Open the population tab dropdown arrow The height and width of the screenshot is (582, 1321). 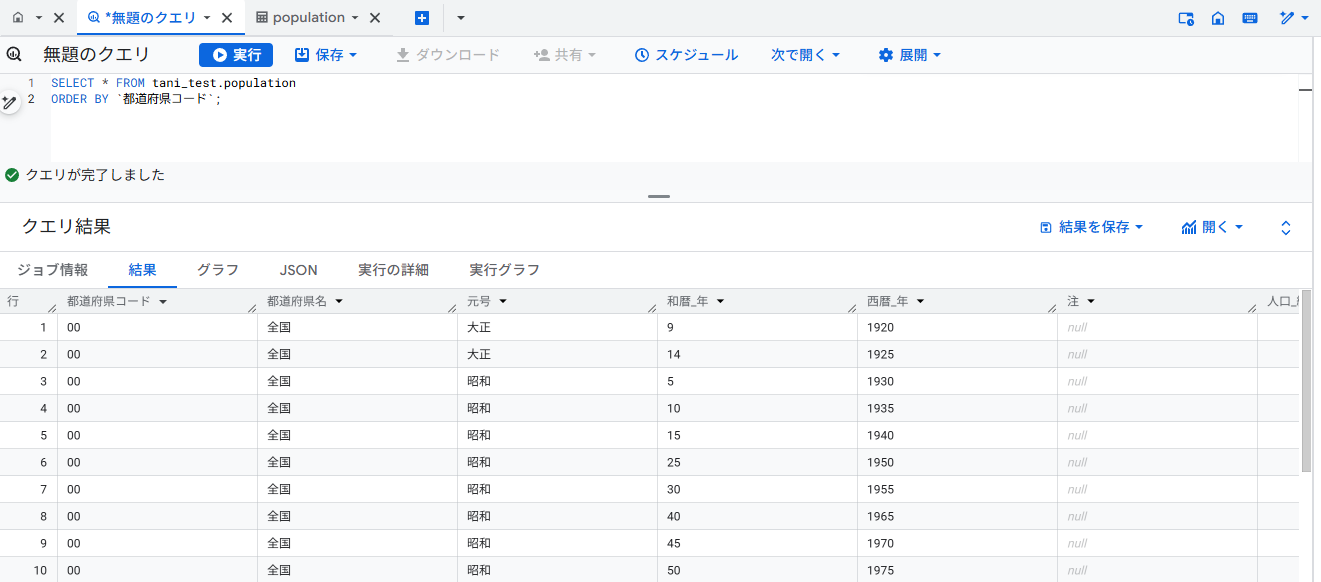pyautogui.click(x=355, y=18)
